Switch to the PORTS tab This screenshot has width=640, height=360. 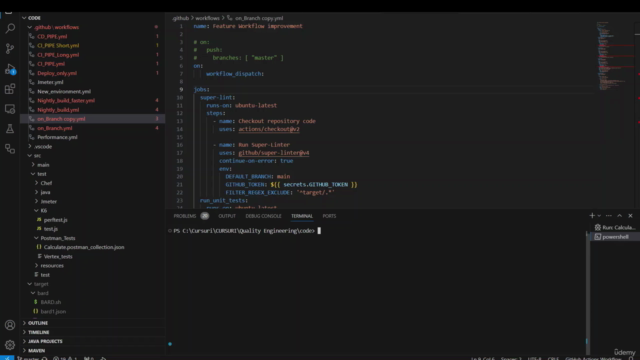(x=329, y=216)
